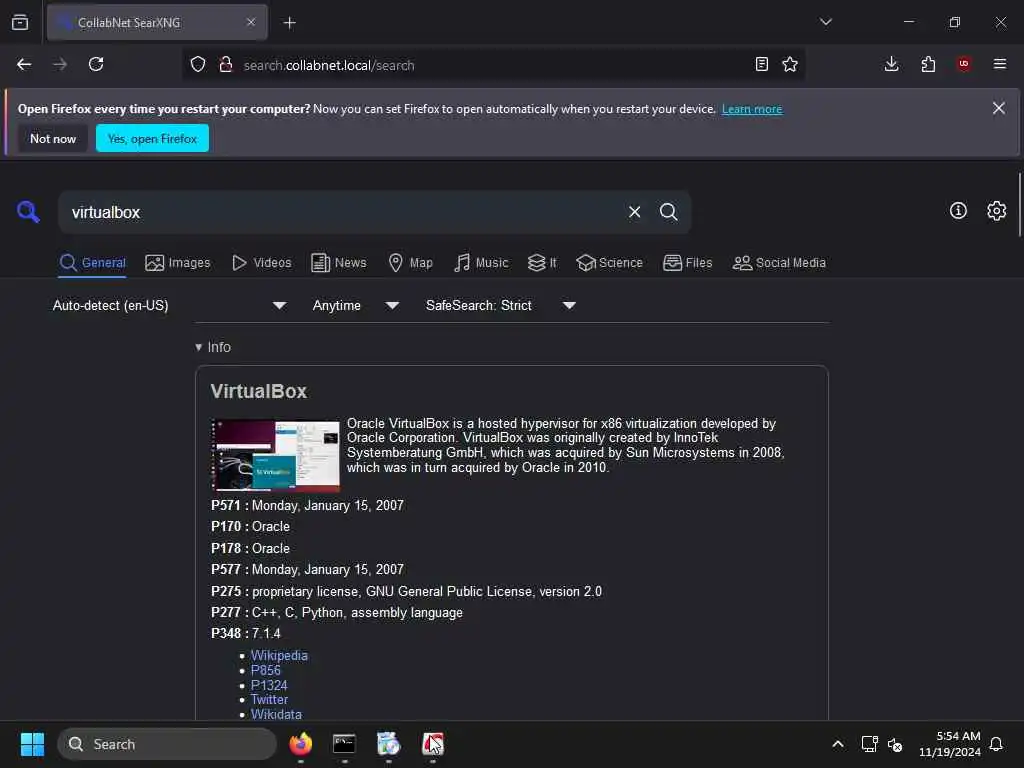Focus the virtualbox search field
The height and width of the screenshot is (768, 1024).
point(340,212)
